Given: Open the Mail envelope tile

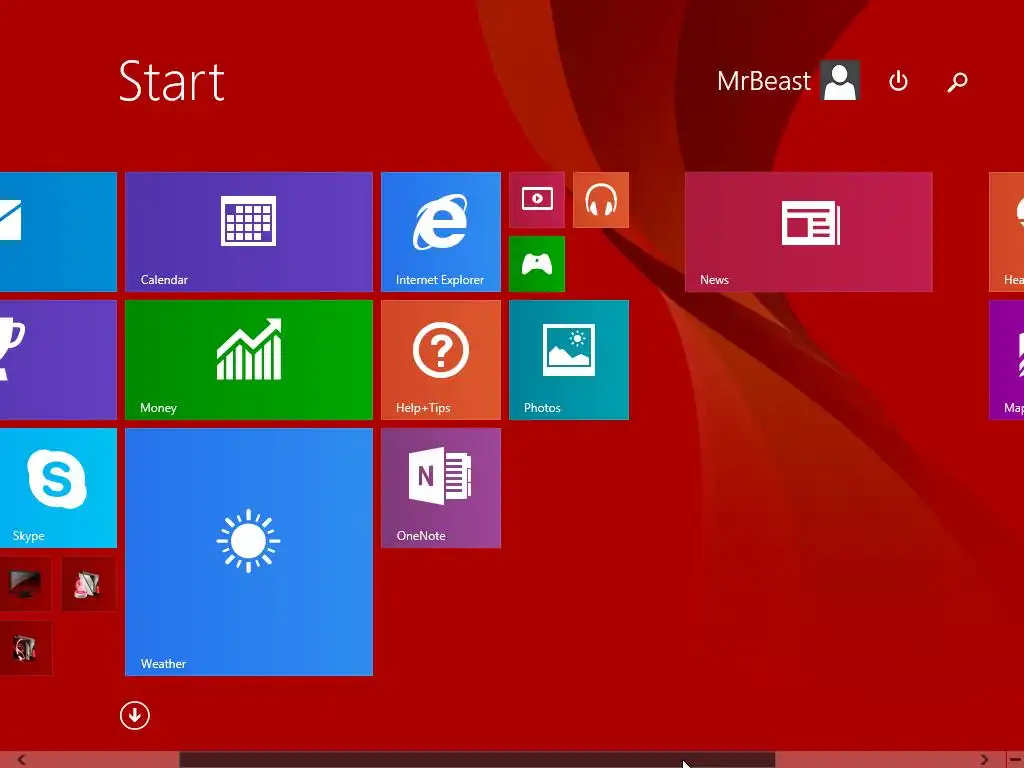Looking at the screenshot, I should coord(58,232).
